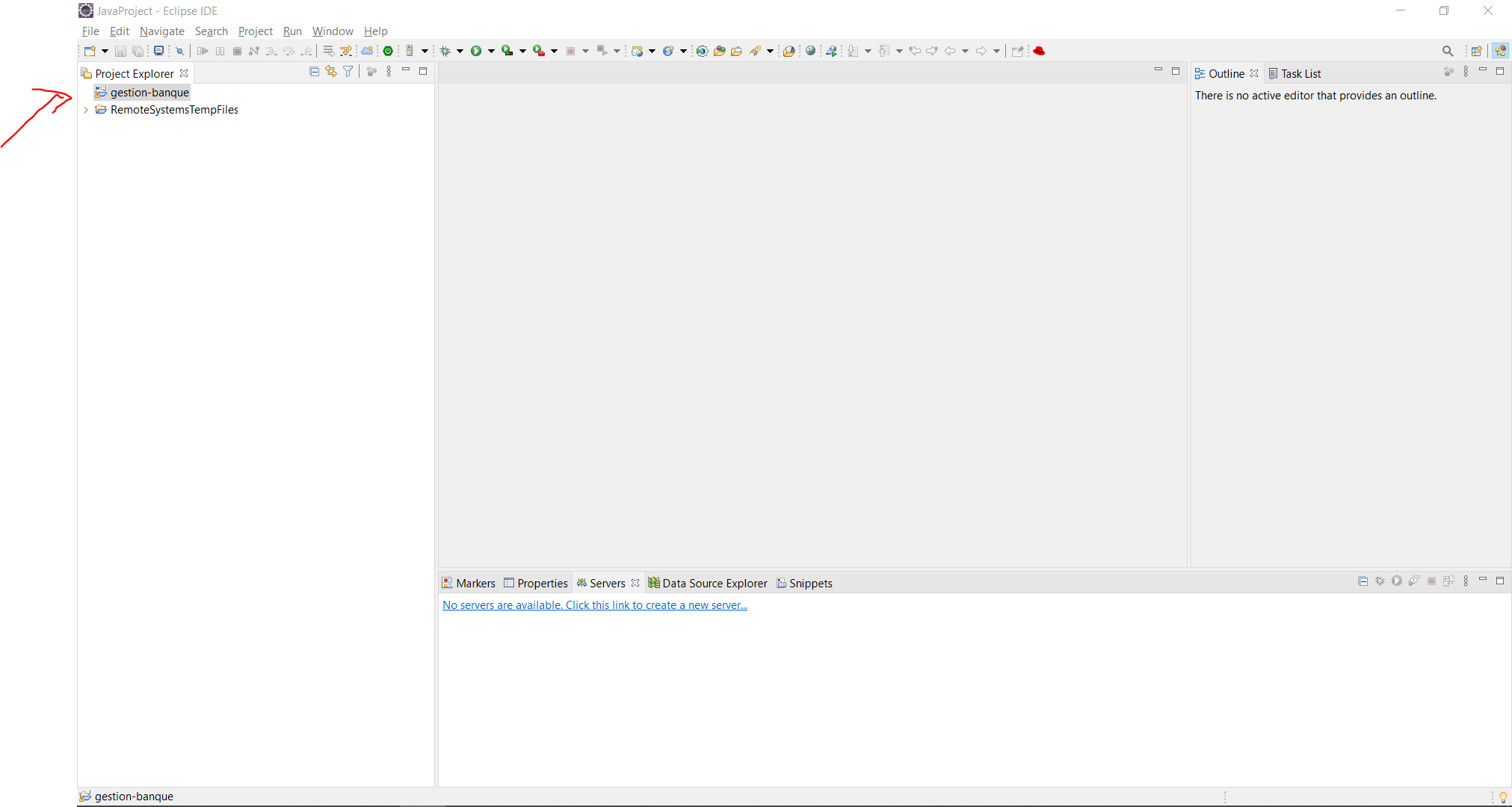Click the Terminate stop icon
Image resolution: width=1512 pixels, height=807 pixels.
237,51
